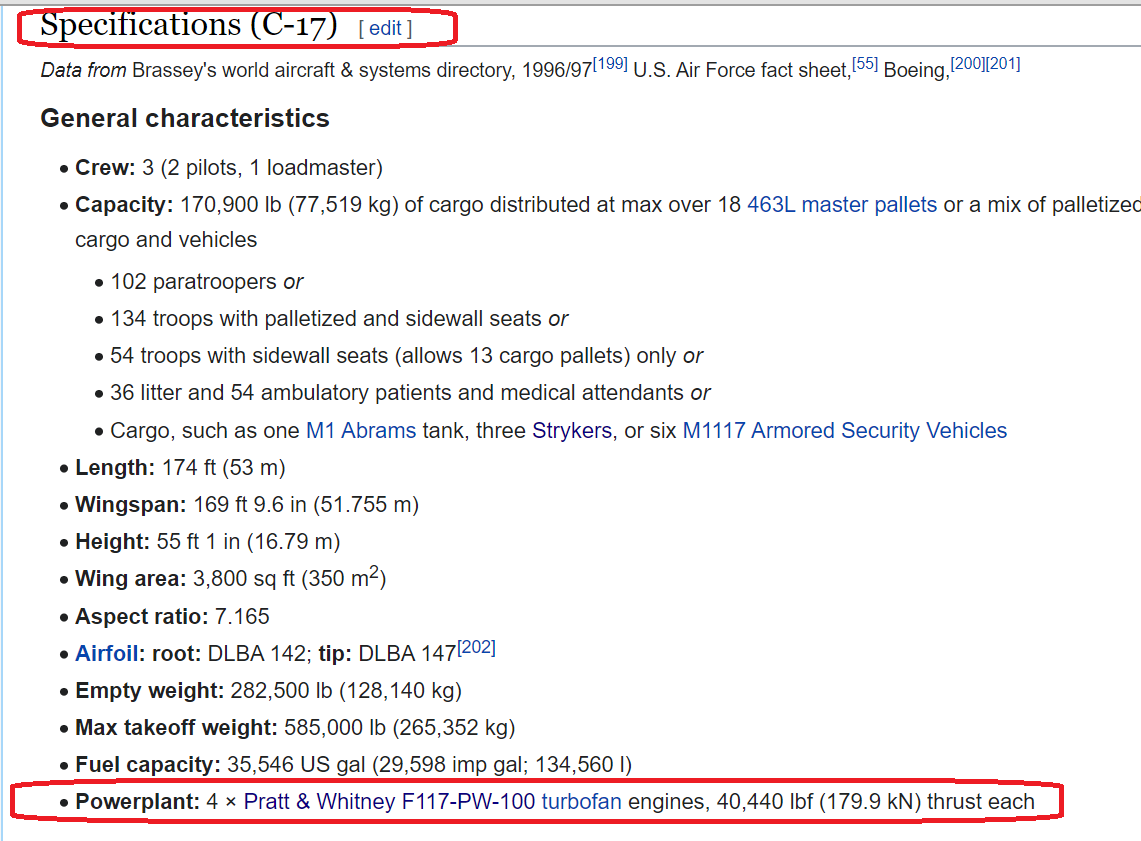Click the Airfoil link
Screen dimensions: 1141x841
[x=107, y=653]
